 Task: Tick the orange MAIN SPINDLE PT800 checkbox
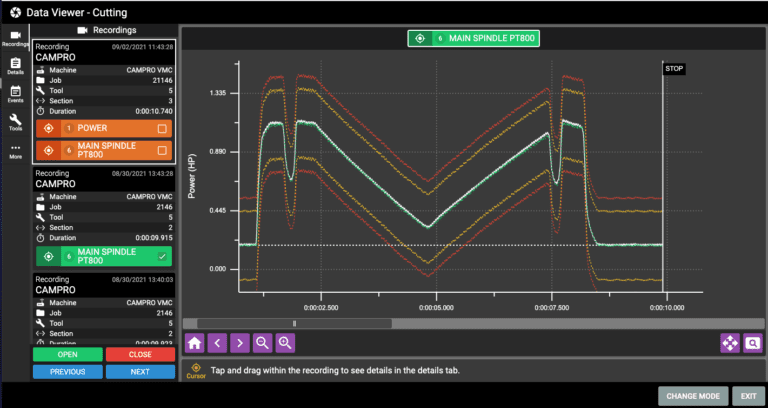162,150
